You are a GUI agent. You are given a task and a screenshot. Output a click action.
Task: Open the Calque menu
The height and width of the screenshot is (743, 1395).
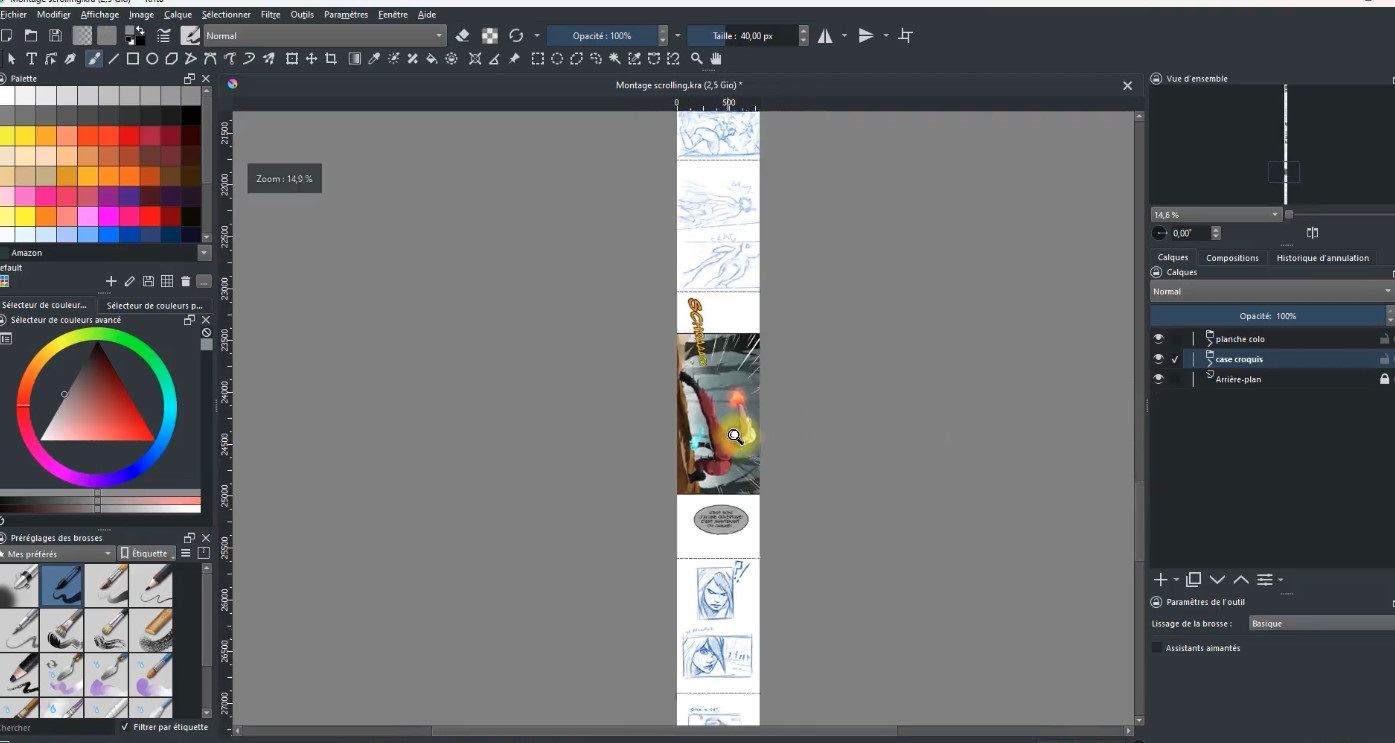(x=178, y=15)
